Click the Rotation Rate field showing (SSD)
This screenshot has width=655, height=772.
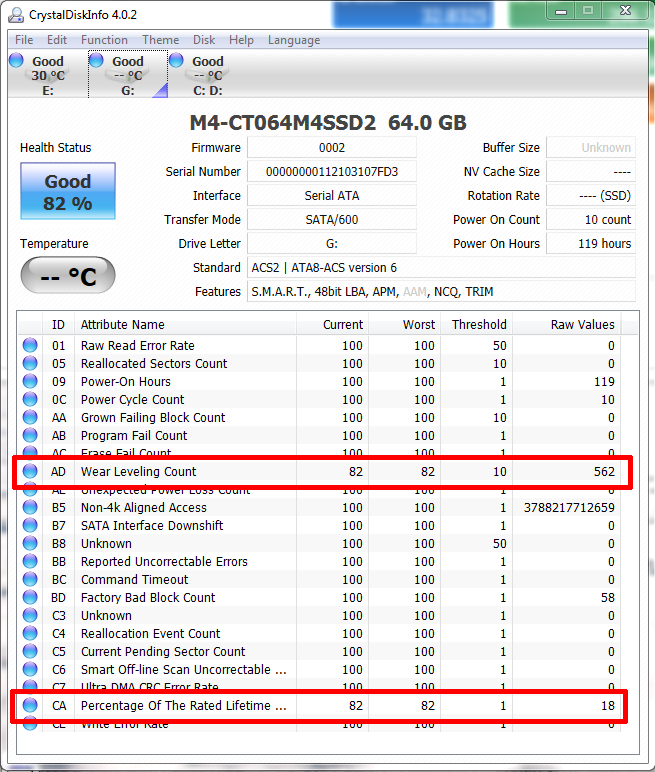coord(591,195)
